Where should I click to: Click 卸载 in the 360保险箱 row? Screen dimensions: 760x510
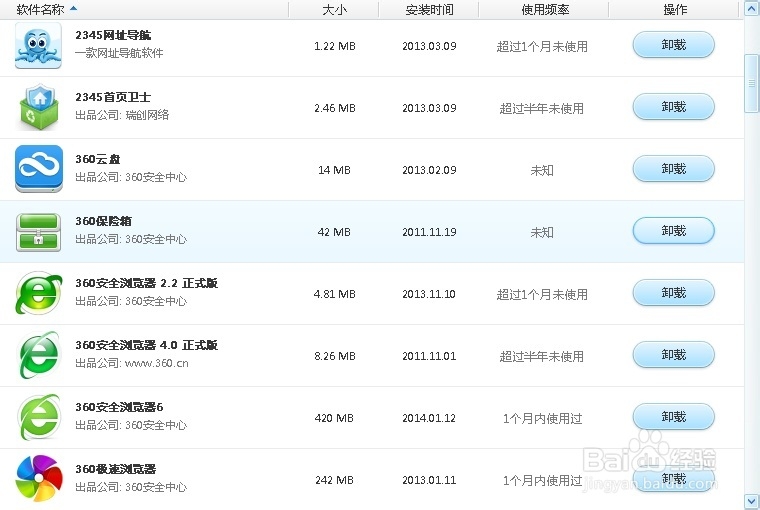(x=673, y=231)
